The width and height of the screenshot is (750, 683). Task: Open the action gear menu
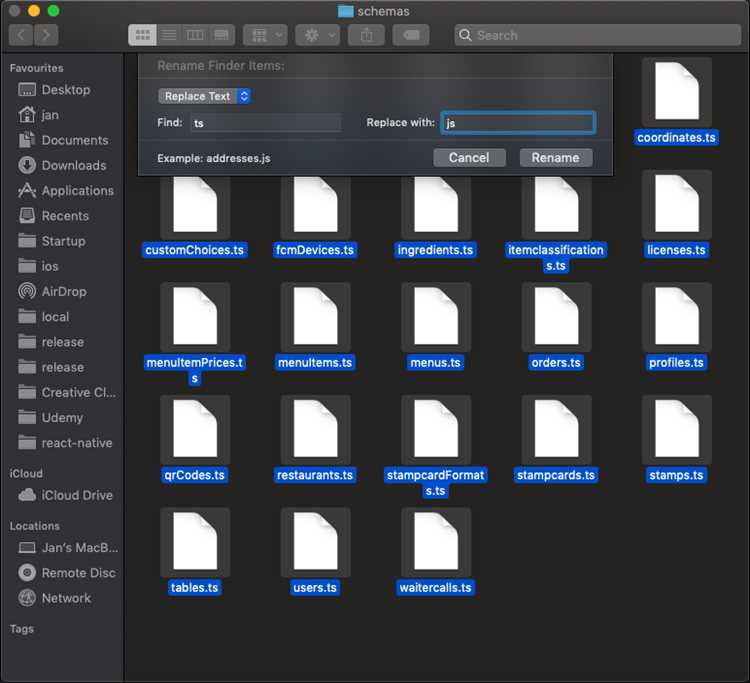coord(318,35)
